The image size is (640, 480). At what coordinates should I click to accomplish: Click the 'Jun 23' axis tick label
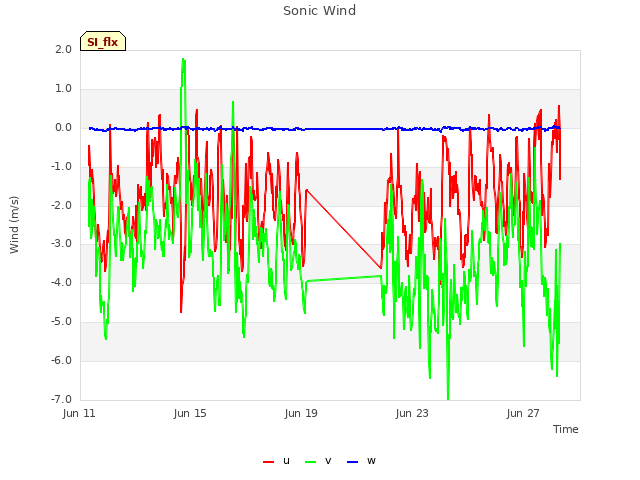pos(412,413)
